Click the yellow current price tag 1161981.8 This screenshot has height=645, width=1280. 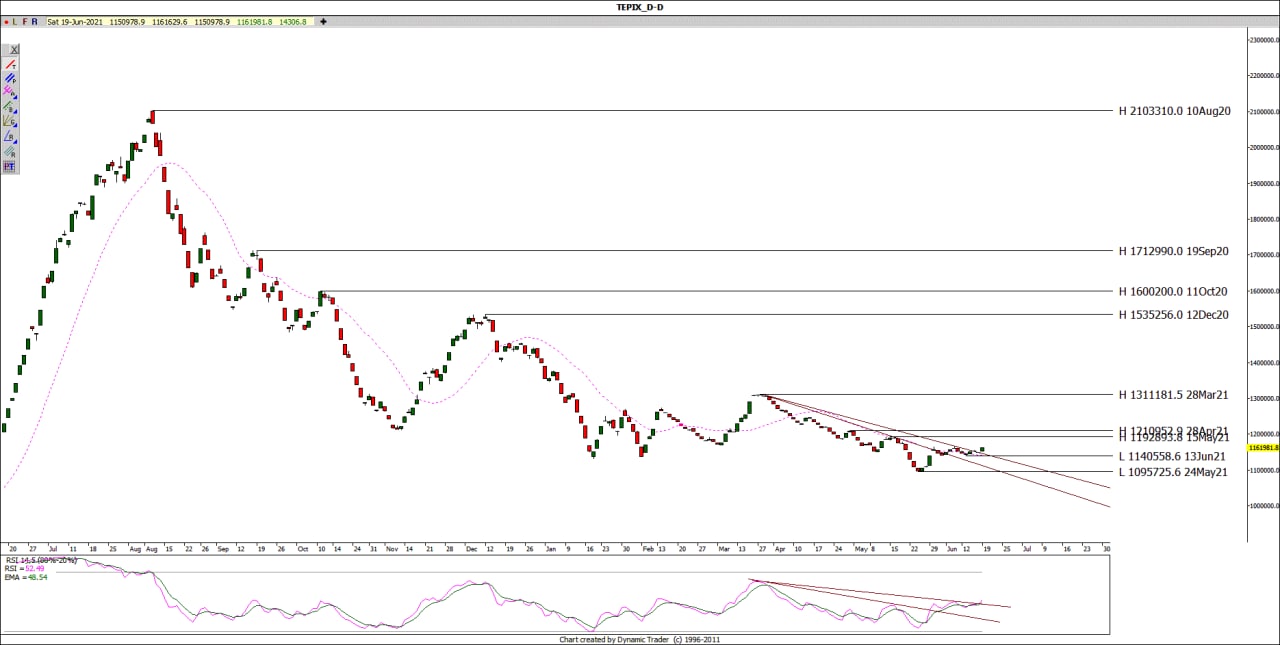1262,448
